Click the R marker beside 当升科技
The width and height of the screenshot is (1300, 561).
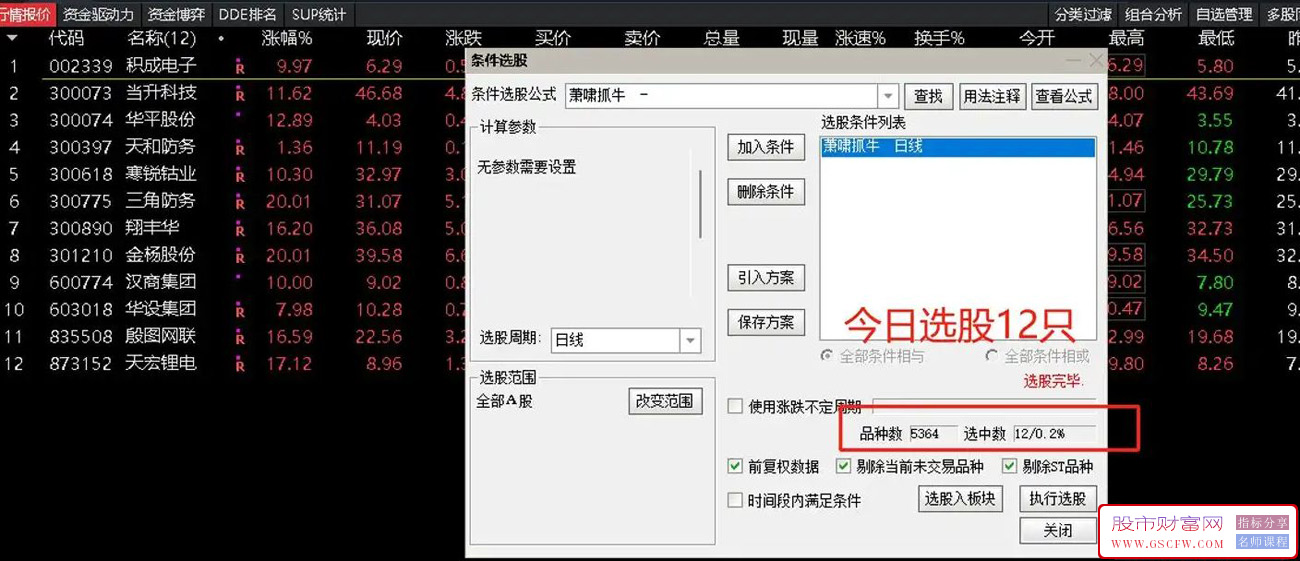239,95
